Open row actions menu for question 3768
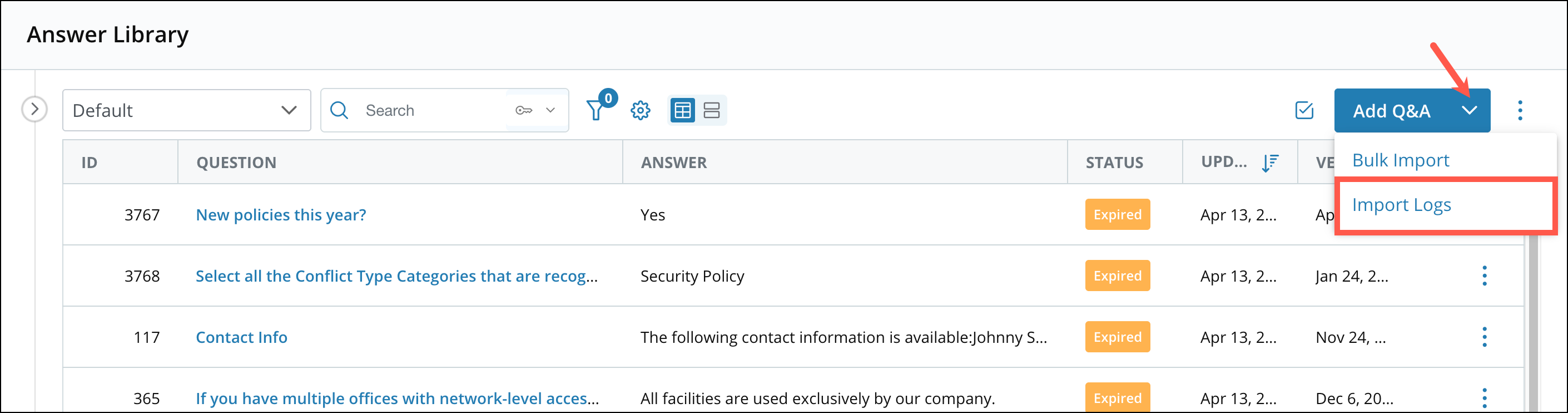 pyautogui.click(x=1484, y=276)
